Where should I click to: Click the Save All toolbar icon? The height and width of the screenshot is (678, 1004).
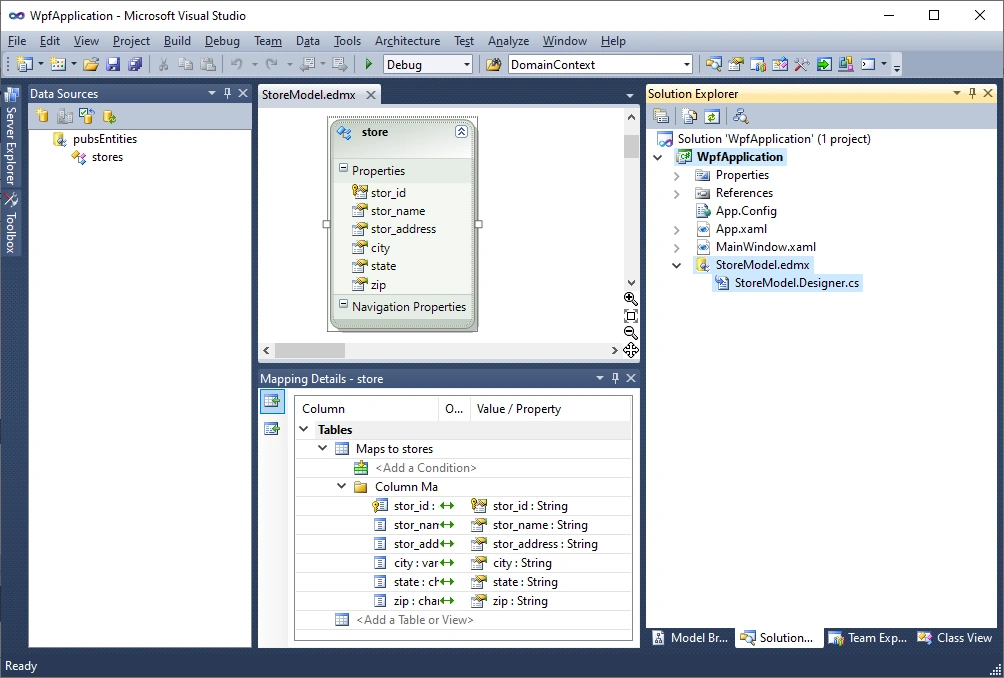pyautogui.click(x=135, y=64)
